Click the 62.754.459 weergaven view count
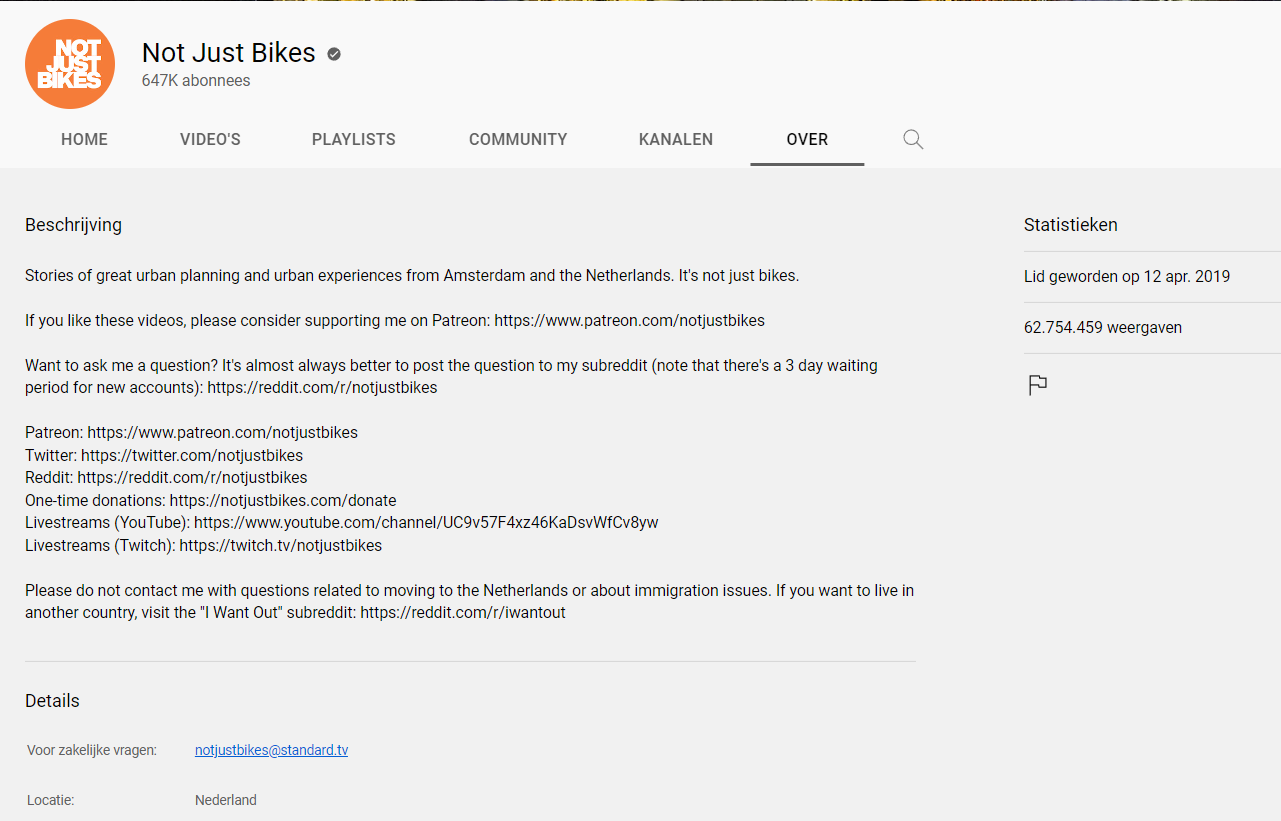The image size is (1281, 821). (x=1103, y=328)
